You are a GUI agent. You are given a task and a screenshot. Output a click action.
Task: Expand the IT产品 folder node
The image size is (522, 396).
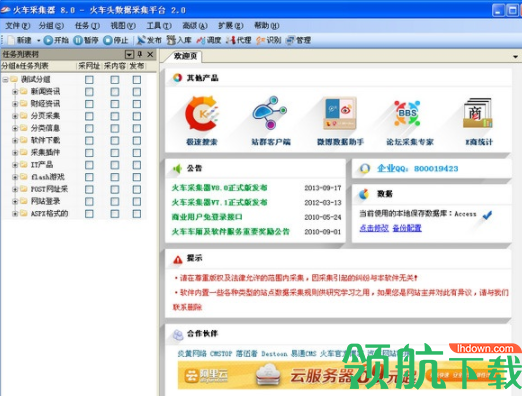[x=15, y=165]
